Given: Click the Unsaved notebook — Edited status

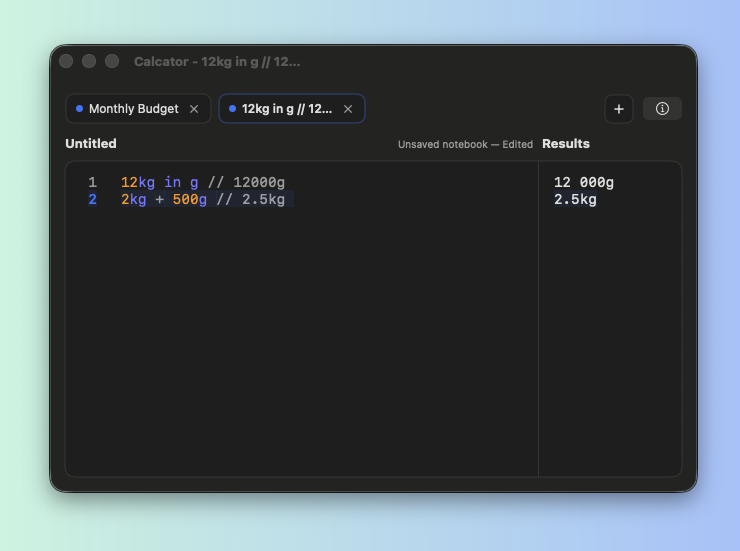Looking at the screenshot, I should 465,144.
